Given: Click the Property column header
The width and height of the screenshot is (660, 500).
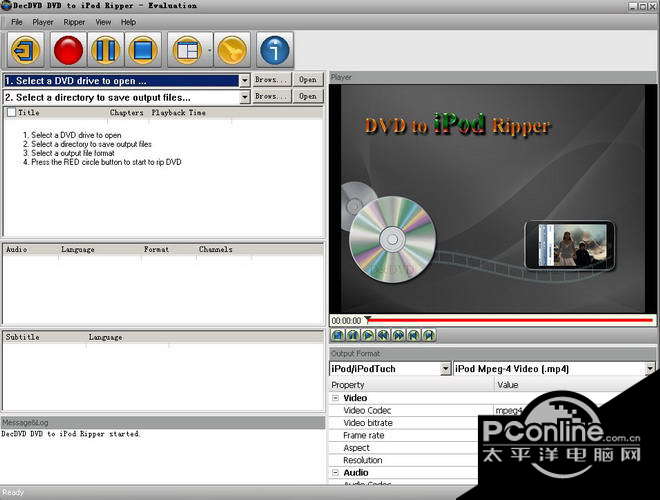Looking at the screenshot, I should coord(411,385).
